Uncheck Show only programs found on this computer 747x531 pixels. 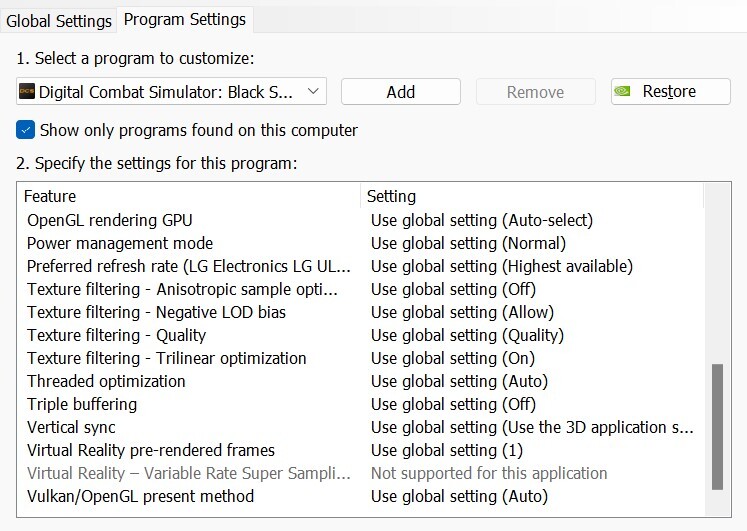(x=25, y=130)
